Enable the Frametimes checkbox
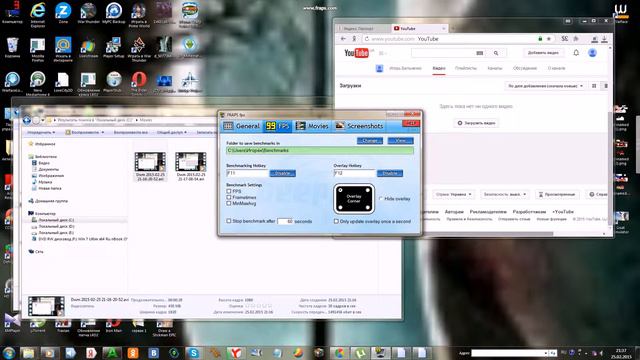 [x=229, y=197]
